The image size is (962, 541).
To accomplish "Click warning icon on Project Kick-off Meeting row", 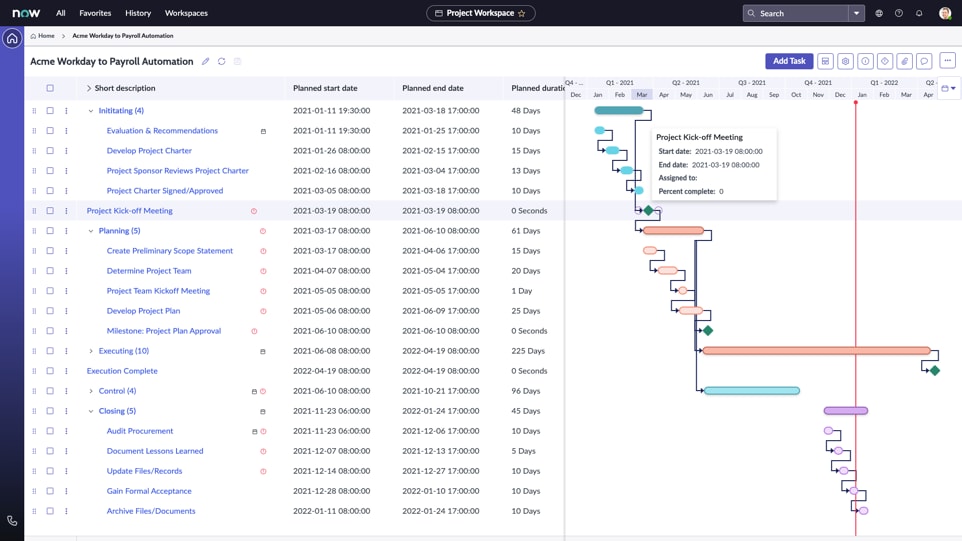I will [254, 211].
